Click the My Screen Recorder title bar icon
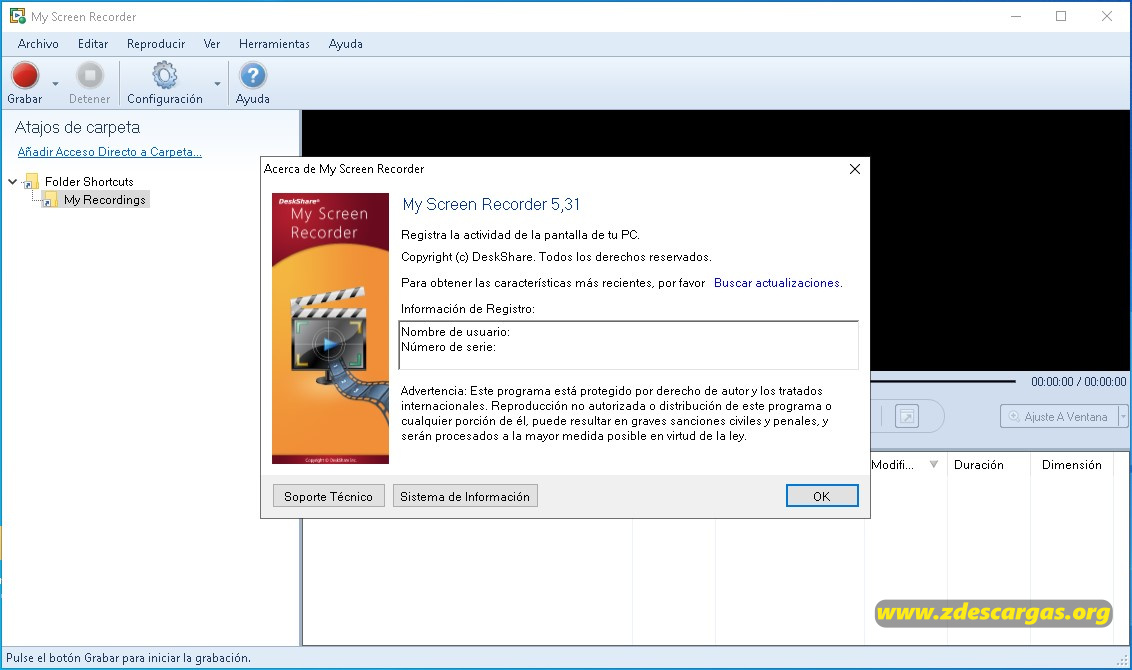The image size is (1132, 670). pyautogui.click(x=17, y=16)
